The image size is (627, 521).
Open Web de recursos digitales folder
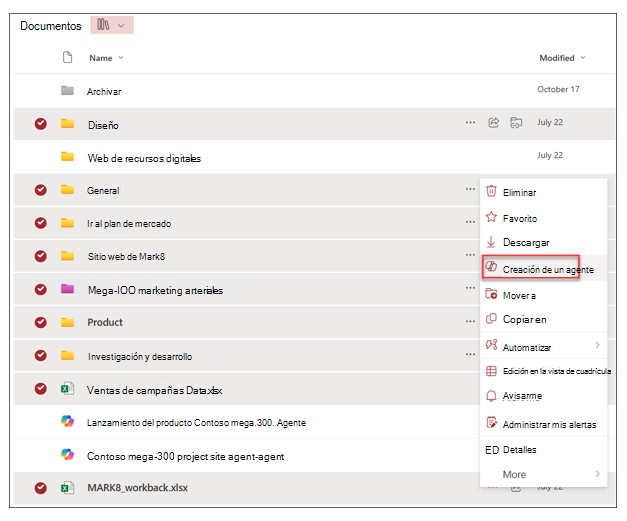click(x=144, y=158)
